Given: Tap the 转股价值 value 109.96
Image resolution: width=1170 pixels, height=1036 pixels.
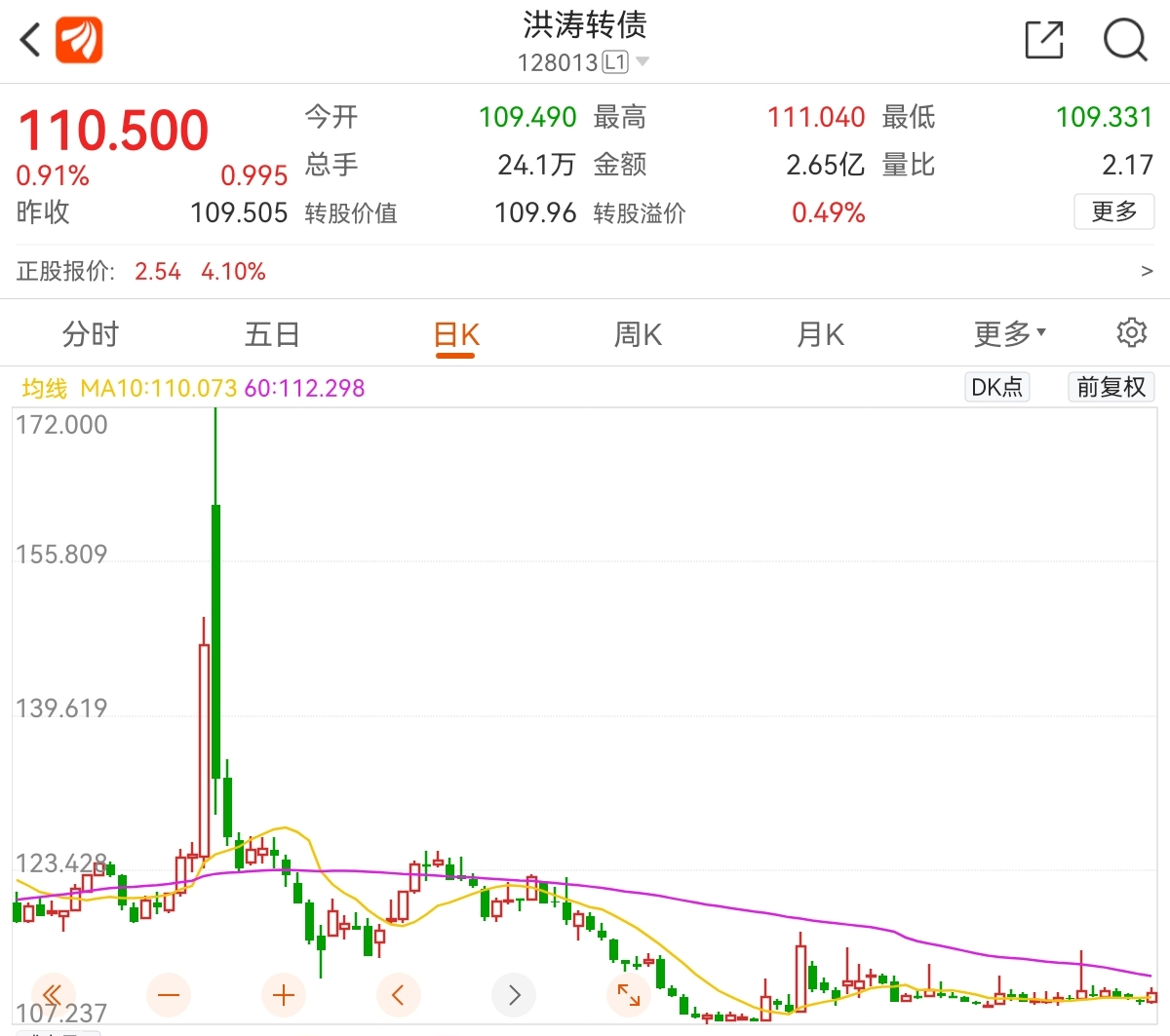Looking at the screenshot, I should click(535, 212).
